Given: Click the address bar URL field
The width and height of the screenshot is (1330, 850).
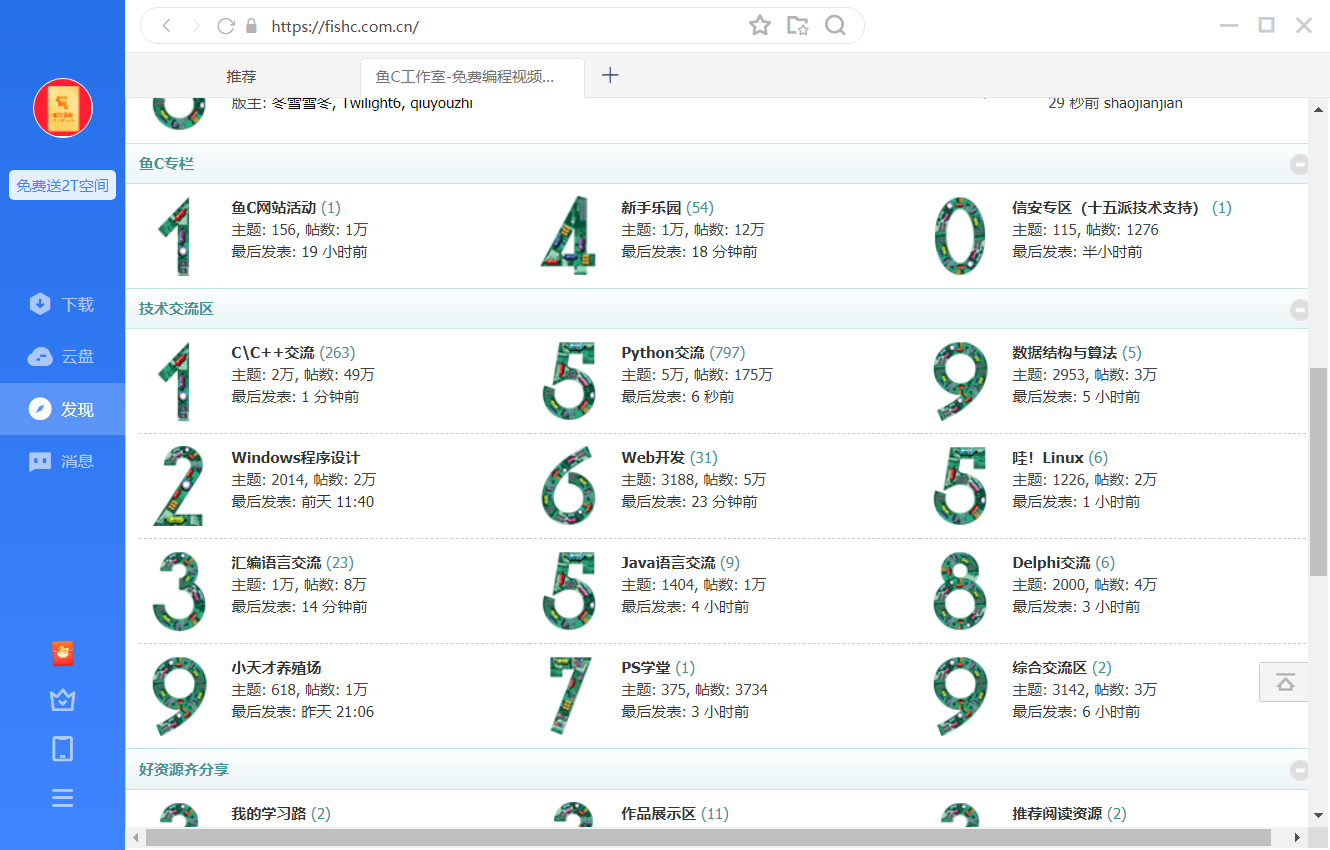Looking at the screenshot, I should click(500, 26).
